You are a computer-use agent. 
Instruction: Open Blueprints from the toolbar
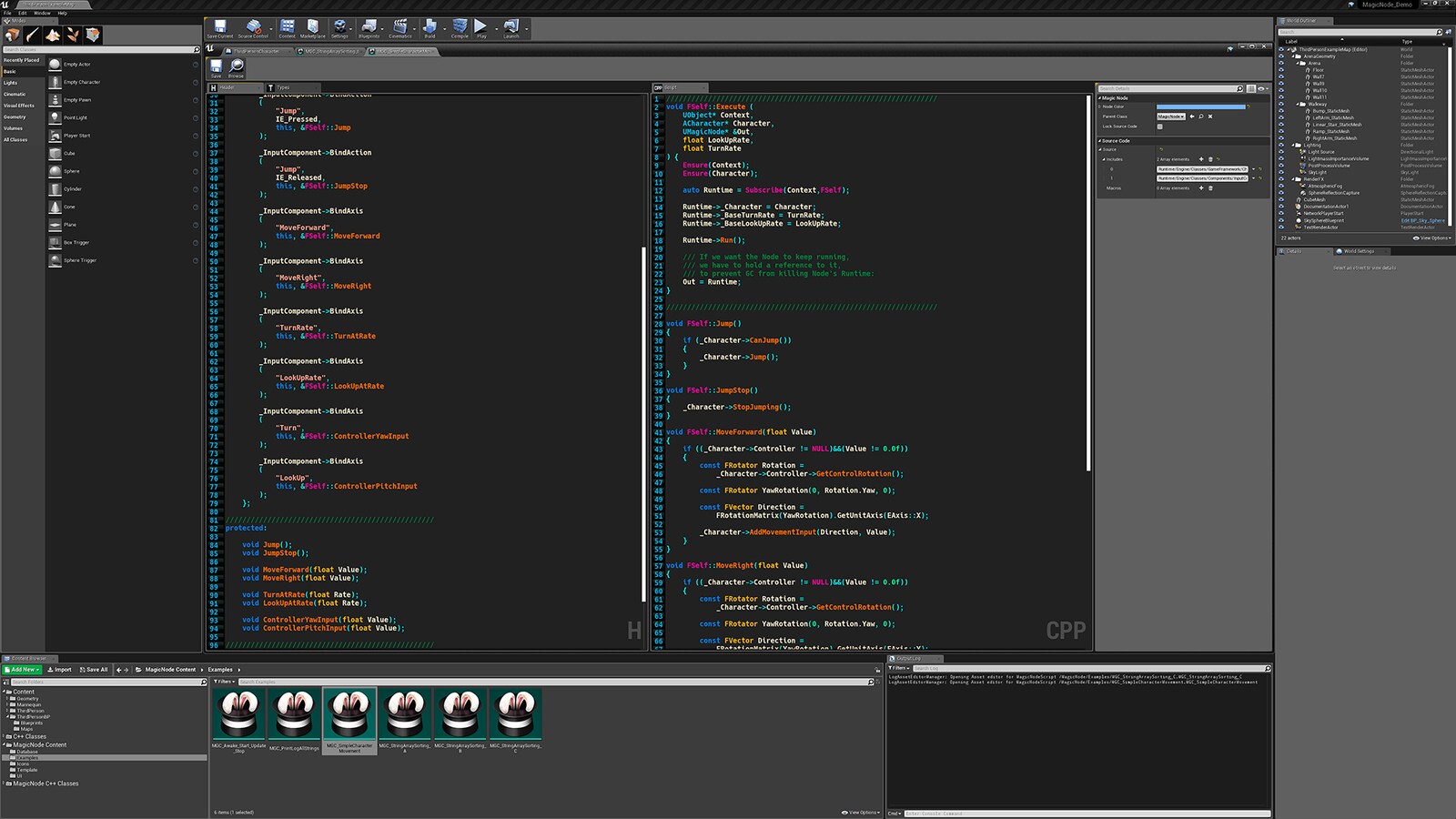369,27
